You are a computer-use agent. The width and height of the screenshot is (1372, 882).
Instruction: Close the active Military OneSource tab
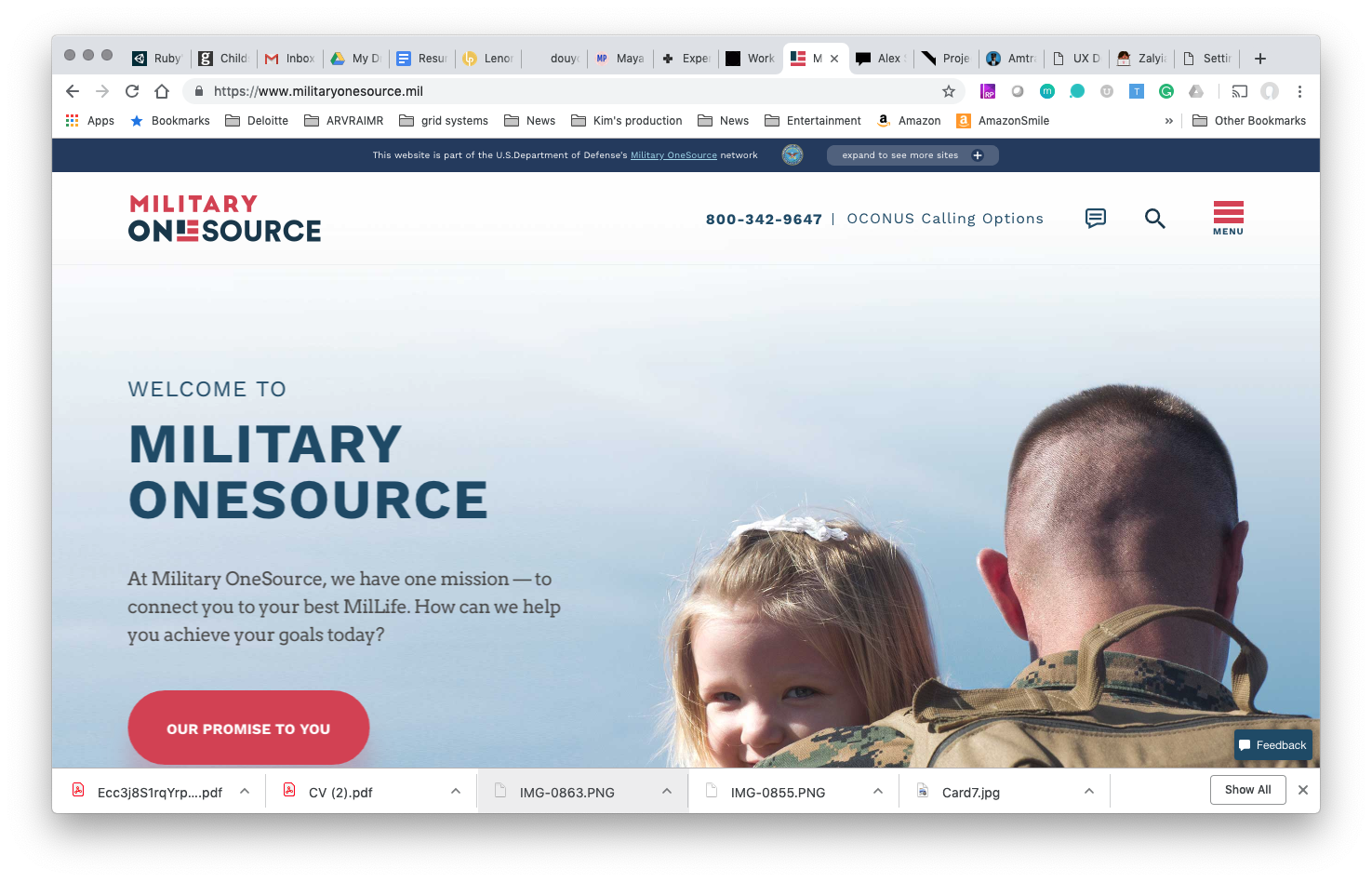834,59
